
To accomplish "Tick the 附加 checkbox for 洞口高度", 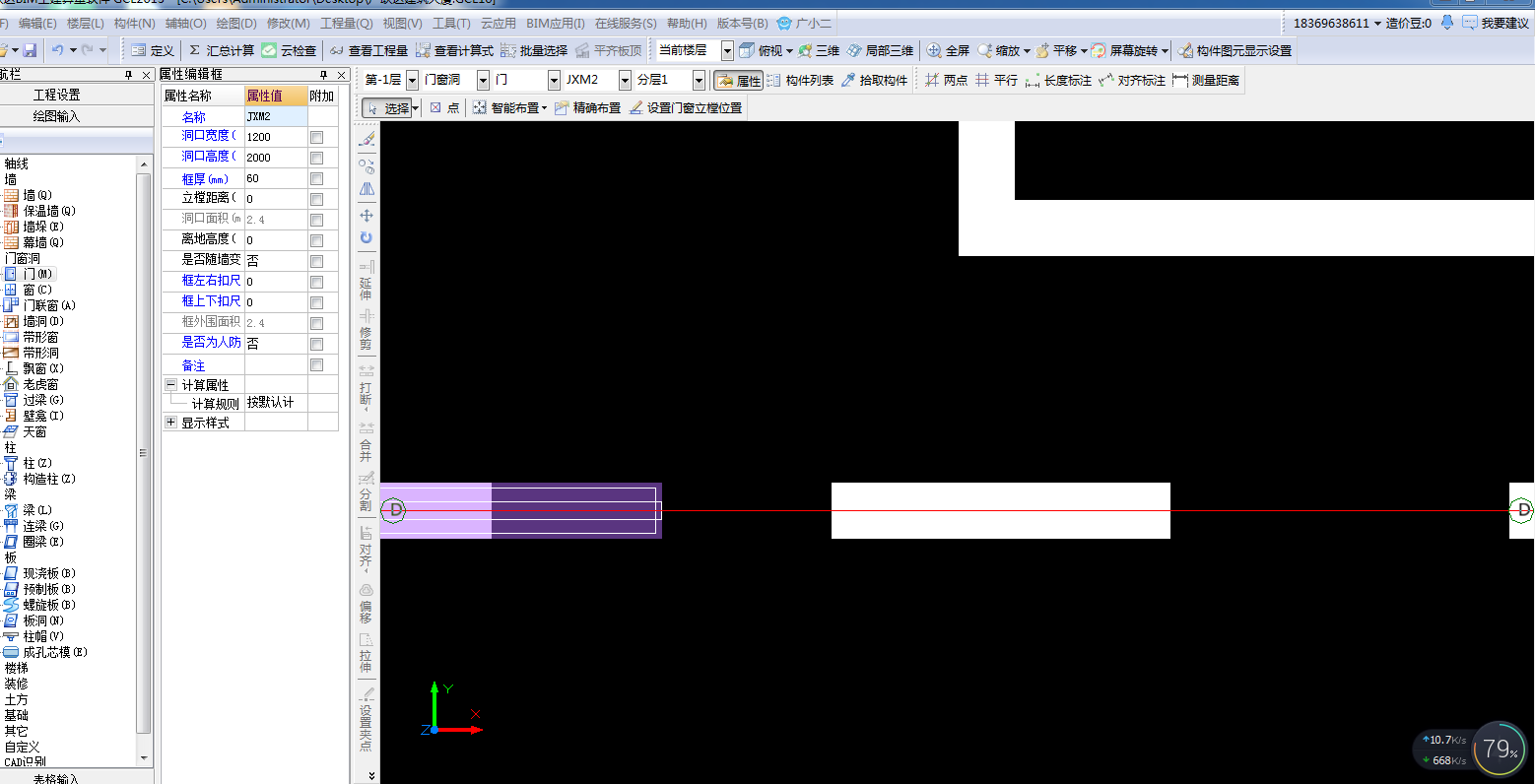I will pyautogui.click(x=316, y=158).
